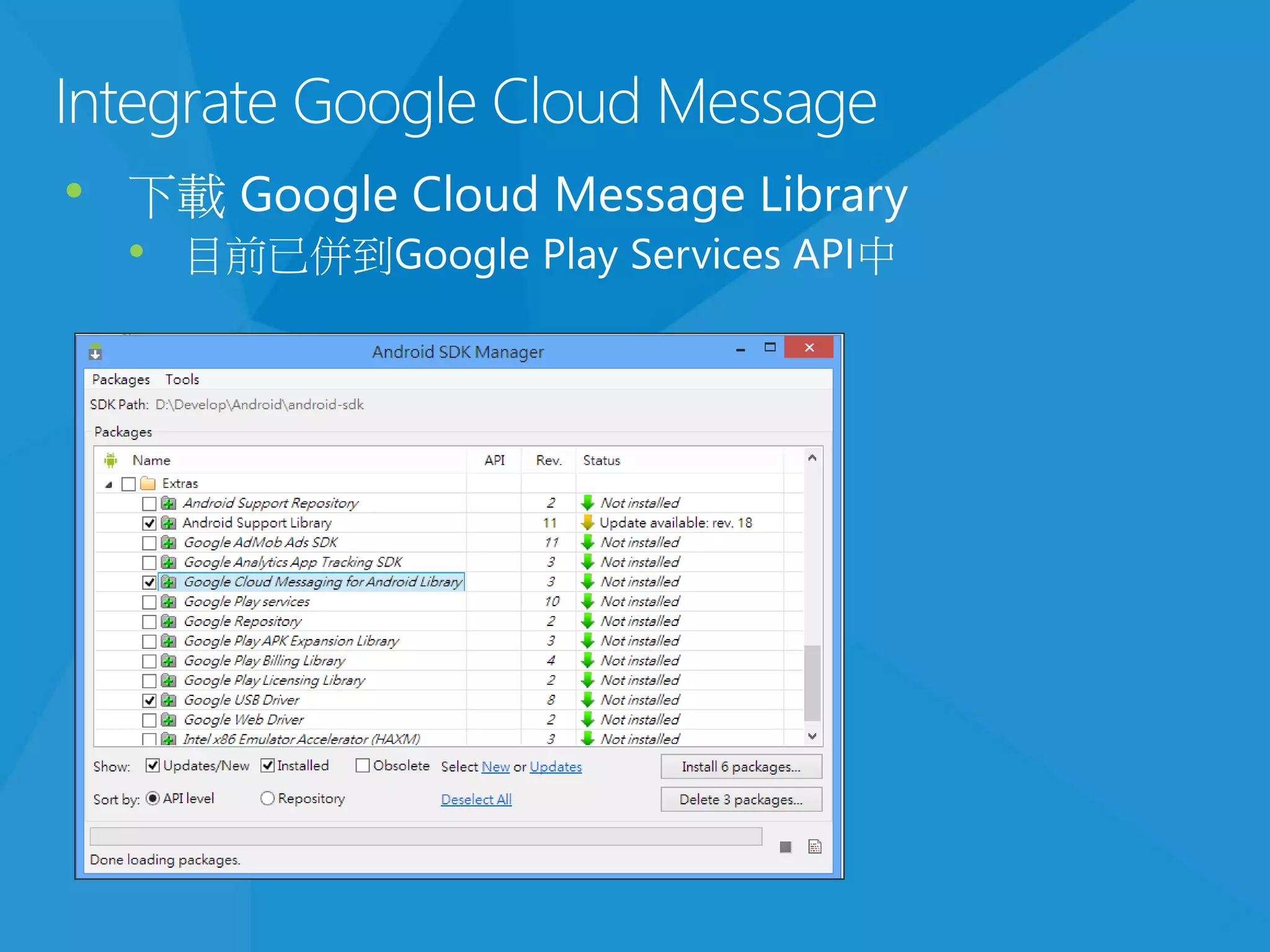Click green download arrow for Google Web Driver

(x=588, y=720)
